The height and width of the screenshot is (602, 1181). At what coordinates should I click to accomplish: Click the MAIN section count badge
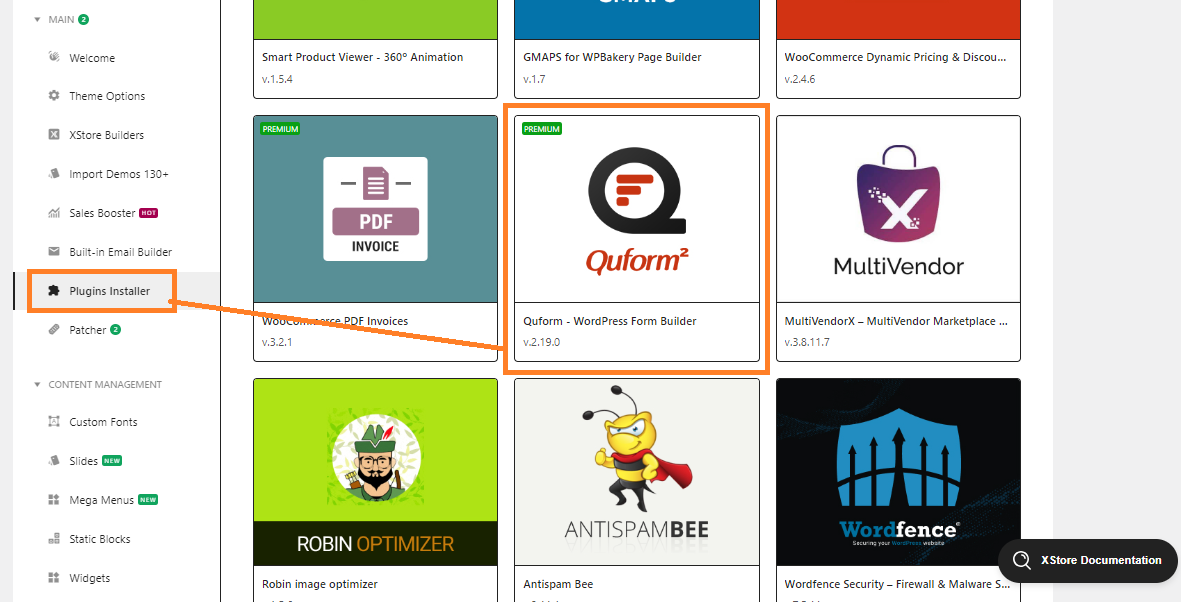(x=84, y=20)
